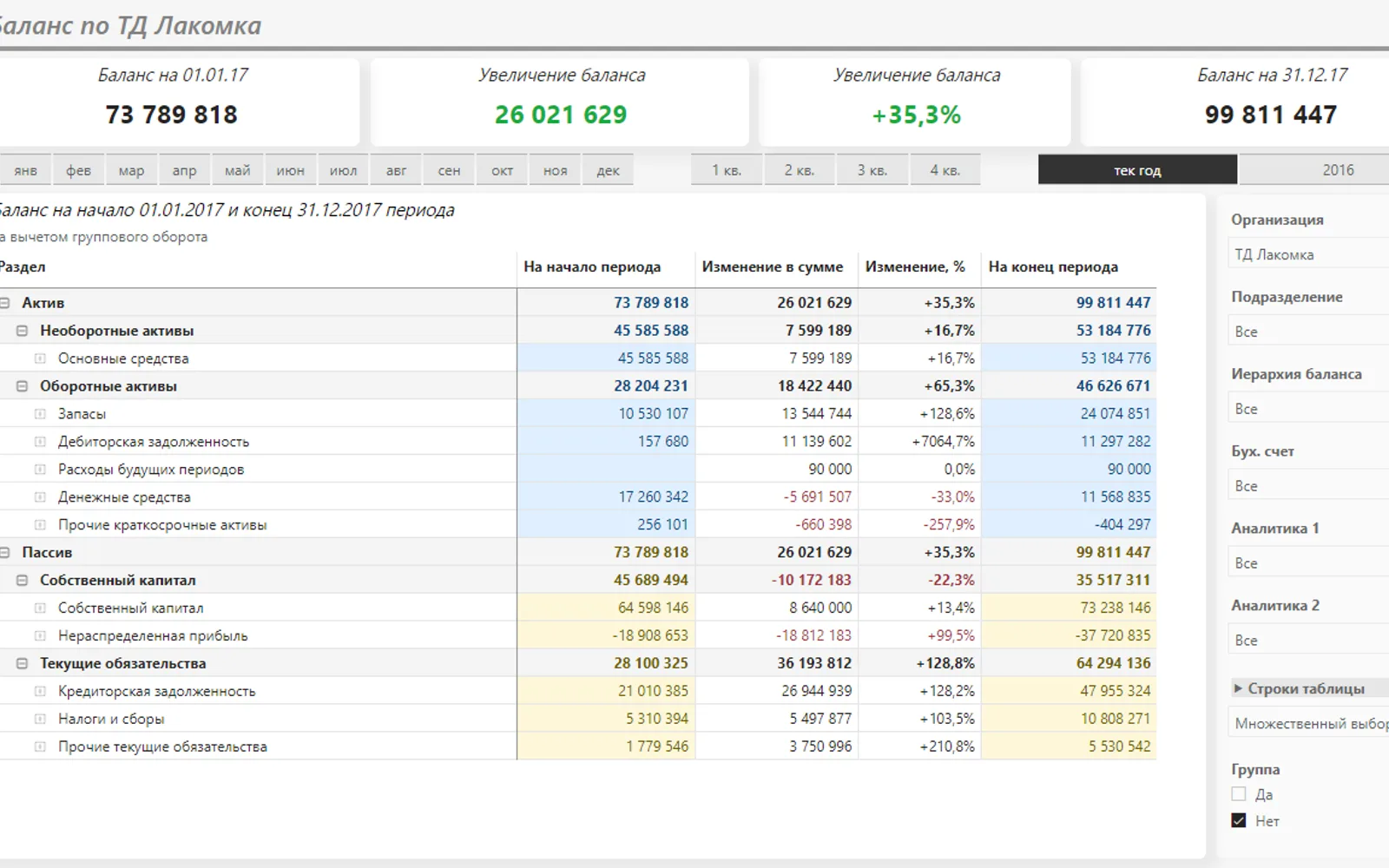Expand the Запасы row
Viewport: 1389px width, 868px height.
pos(40,414)
